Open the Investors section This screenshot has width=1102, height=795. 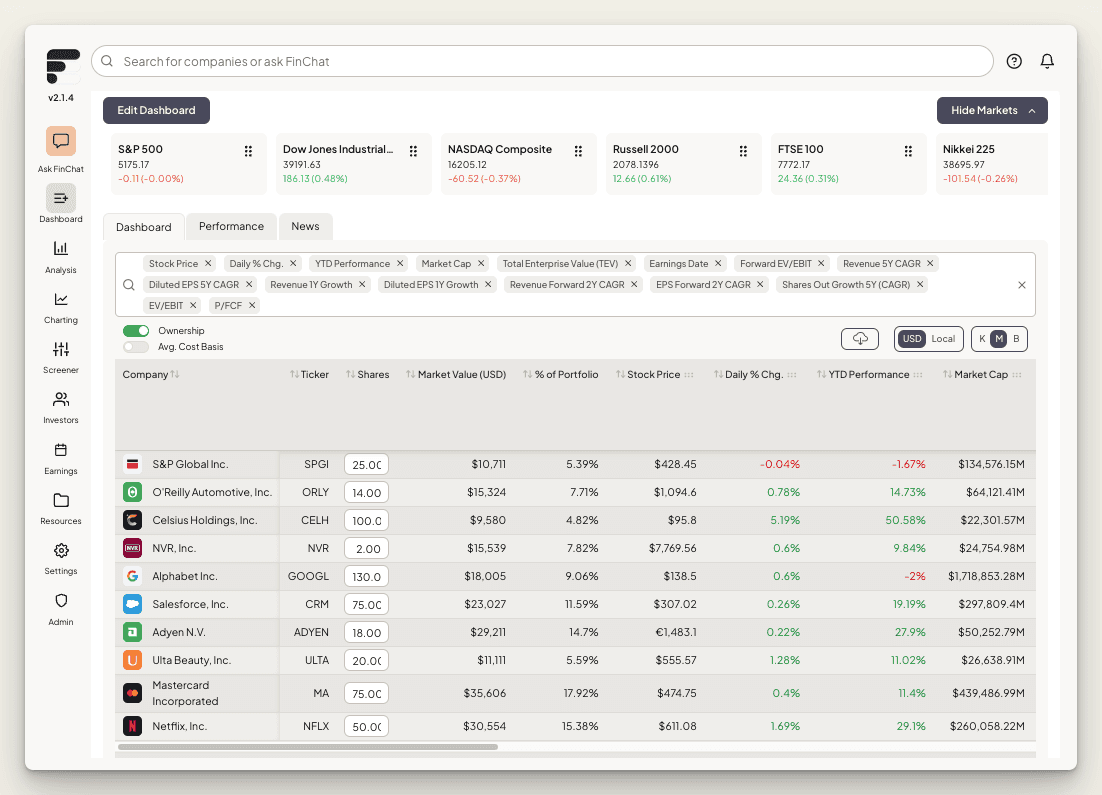point(61,407)
